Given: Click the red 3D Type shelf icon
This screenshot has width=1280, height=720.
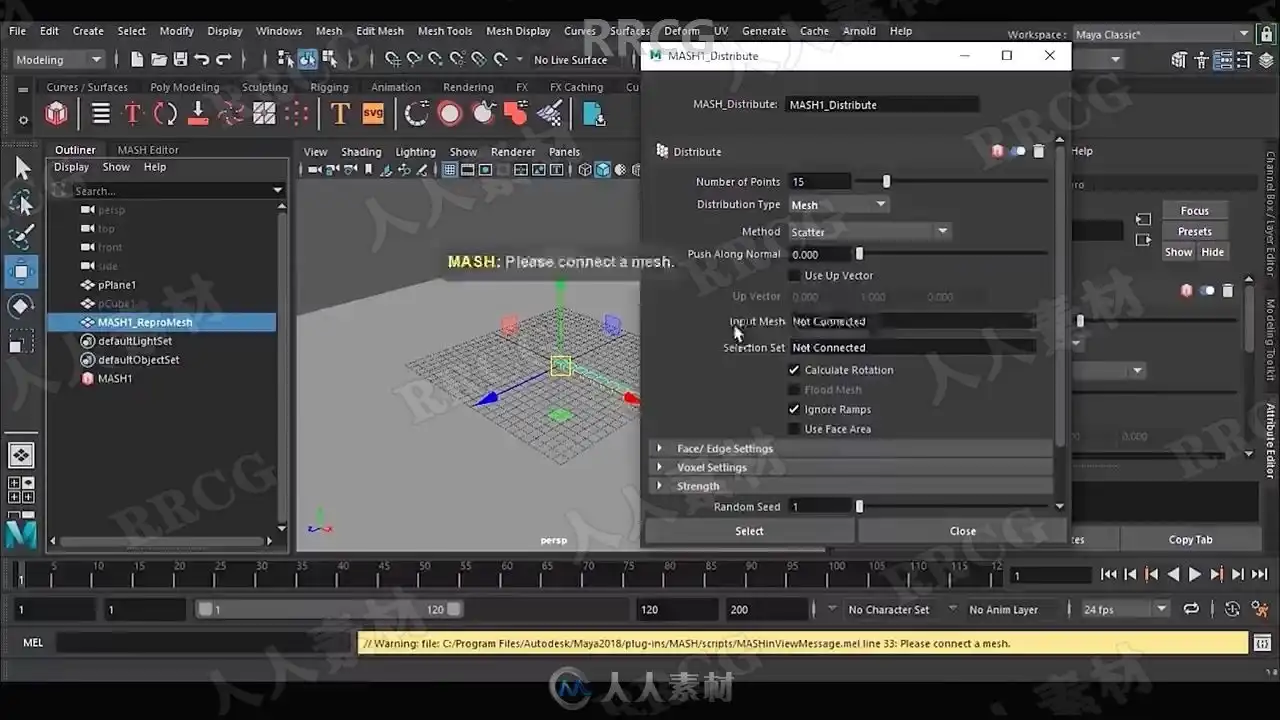Looking at the screenshot, I should pos(132,114).
